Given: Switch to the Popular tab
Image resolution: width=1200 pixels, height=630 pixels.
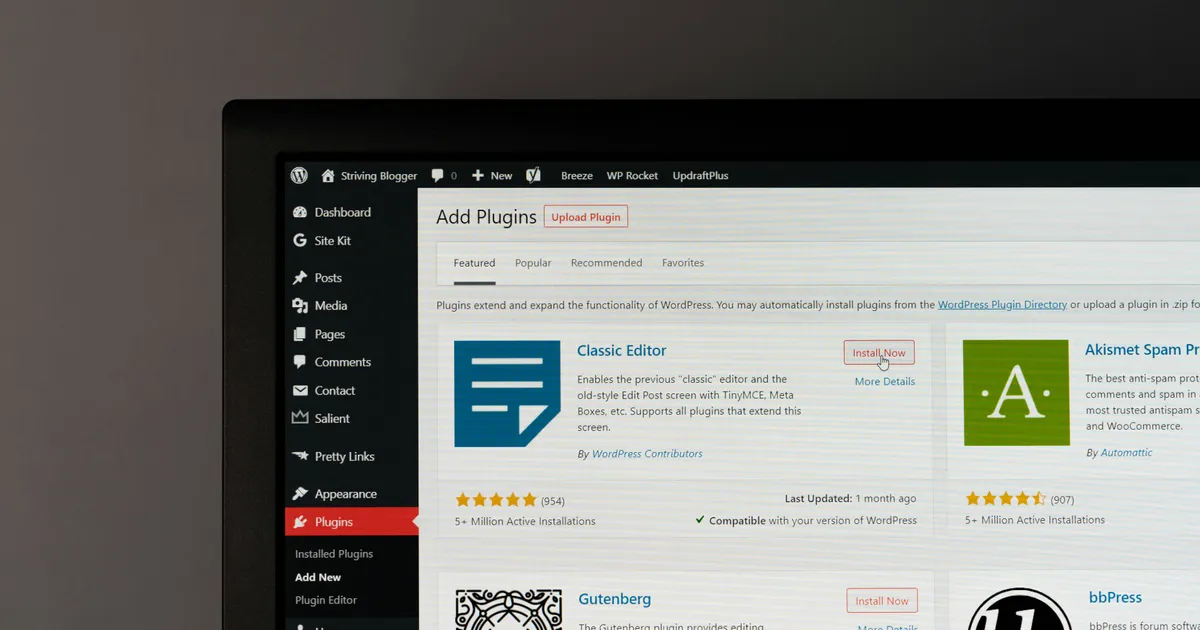Looking at the screenshot, I should coord(533,263).
